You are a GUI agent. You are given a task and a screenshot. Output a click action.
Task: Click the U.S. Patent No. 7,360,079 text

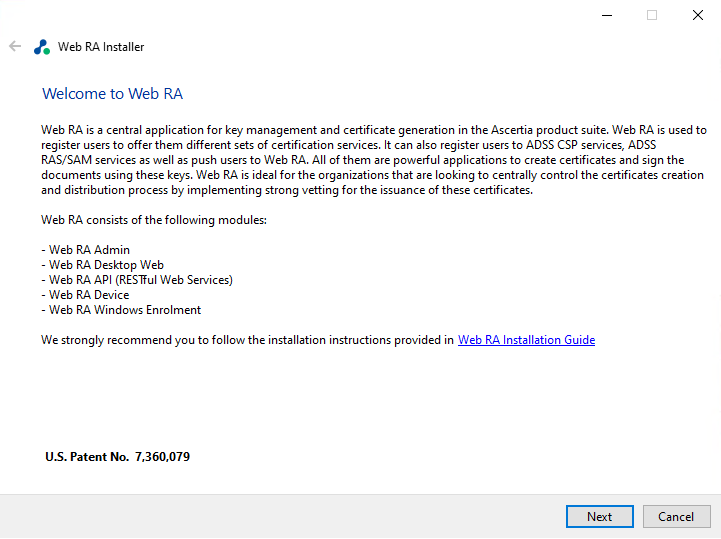tap(118, 457)
